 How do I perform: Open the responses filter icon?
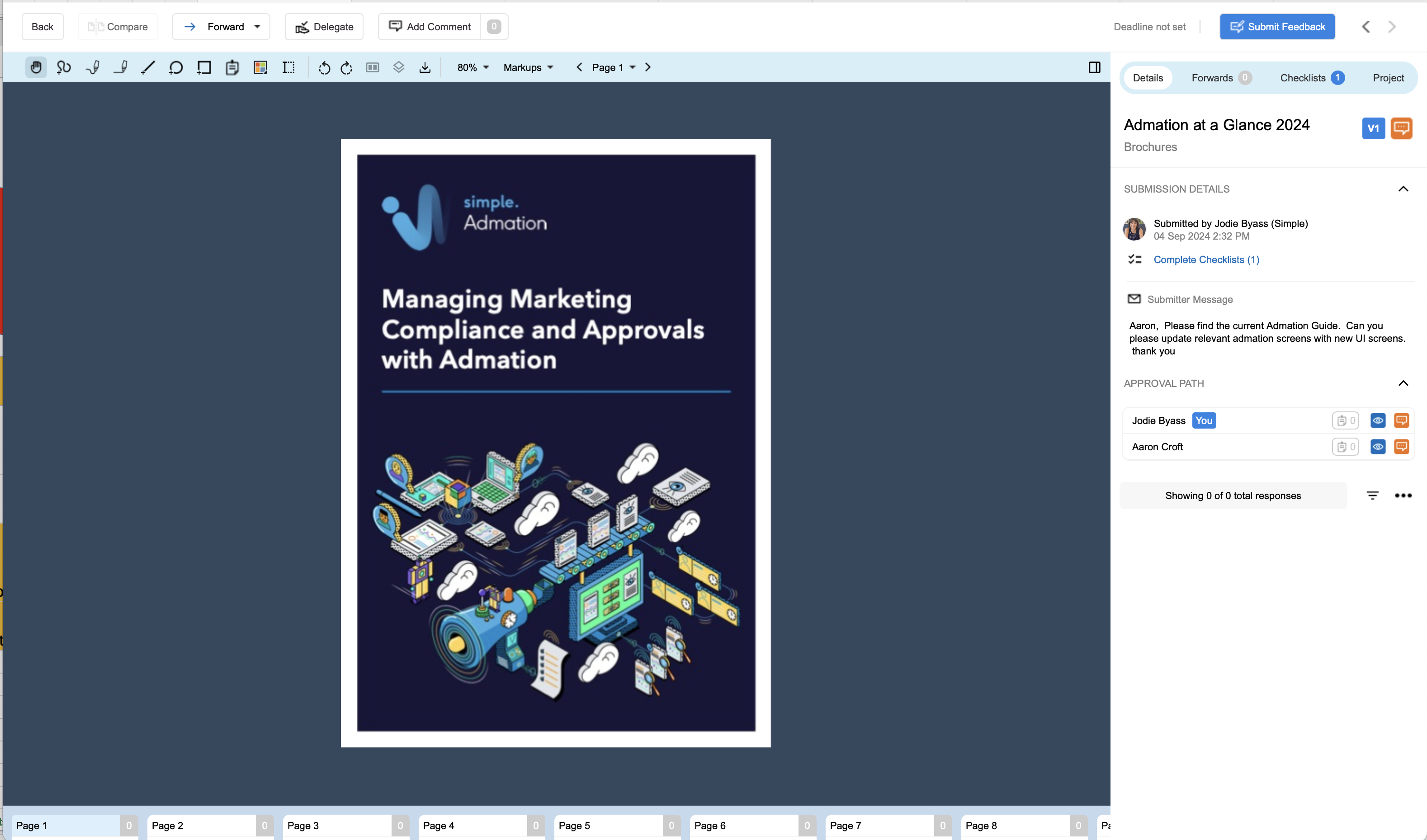1373,496
